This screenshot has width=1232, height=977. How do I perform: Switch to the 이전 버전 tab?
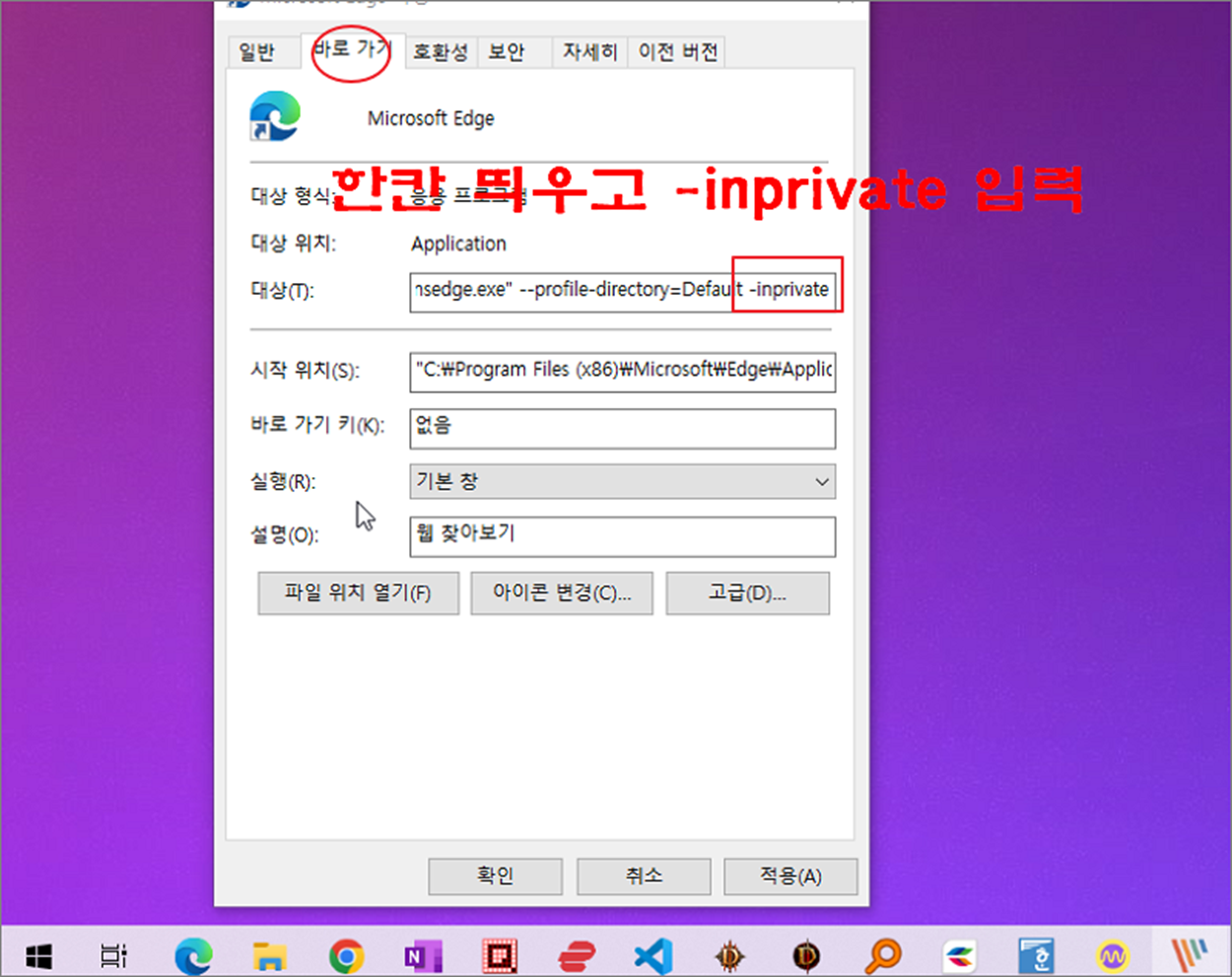coord(677,52)
